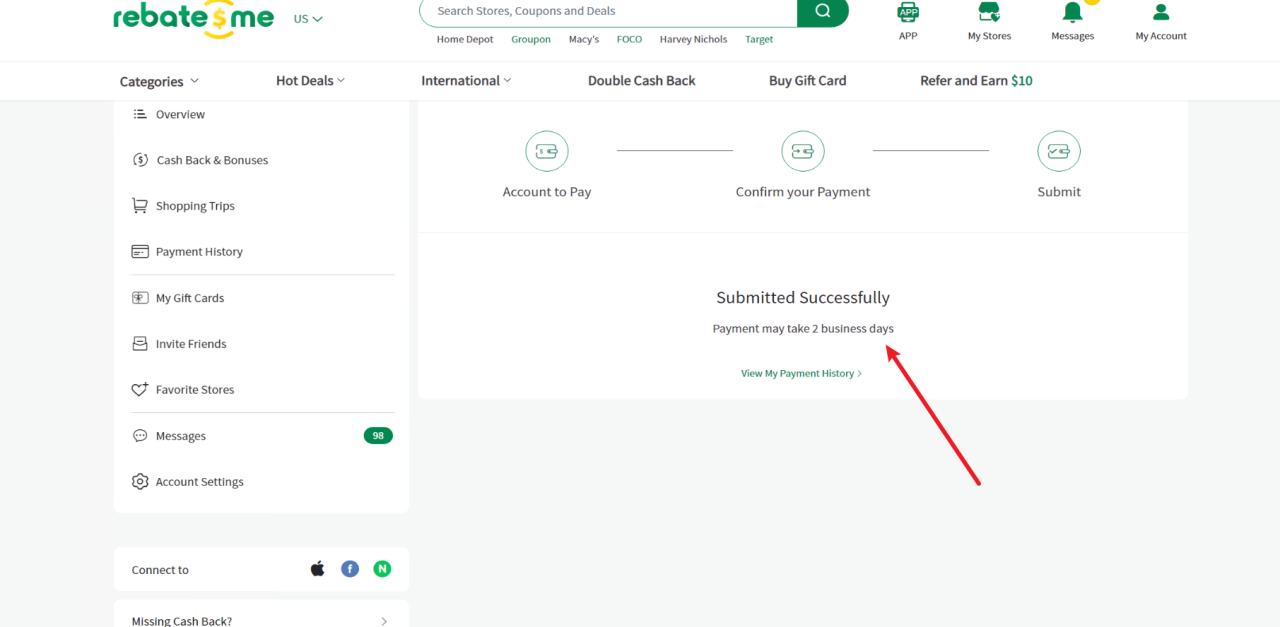The width and height of the screenshot is (1280, 627).
Task: Open Buy Gift Card page
Action: point(807,81)
